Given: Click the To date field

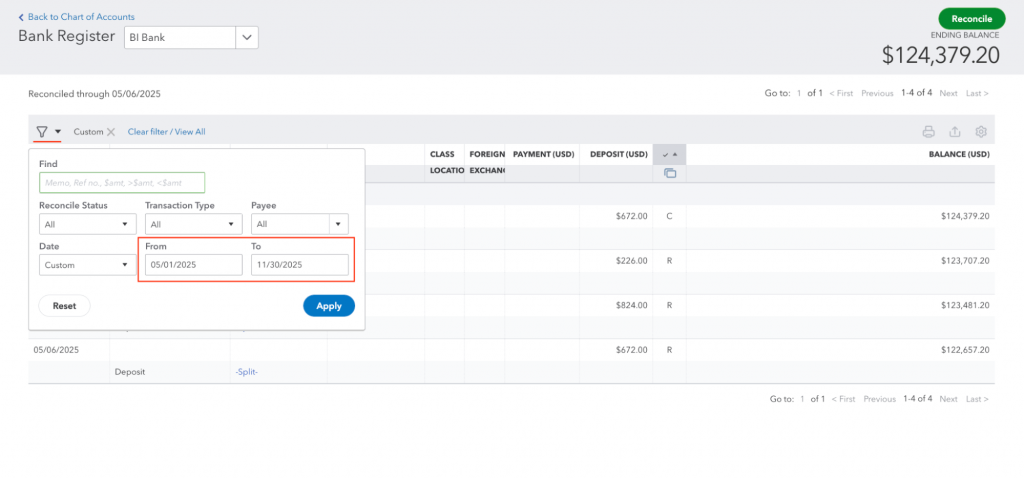Looking at the screenshot, I should [299, 265].
